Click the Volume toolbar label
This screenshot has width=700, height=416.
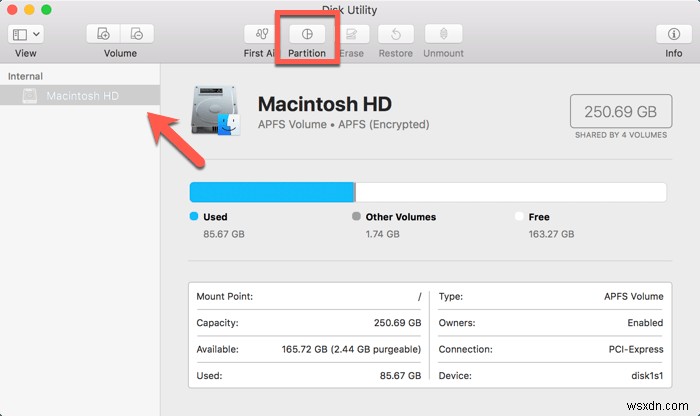(x=120, y=53)
